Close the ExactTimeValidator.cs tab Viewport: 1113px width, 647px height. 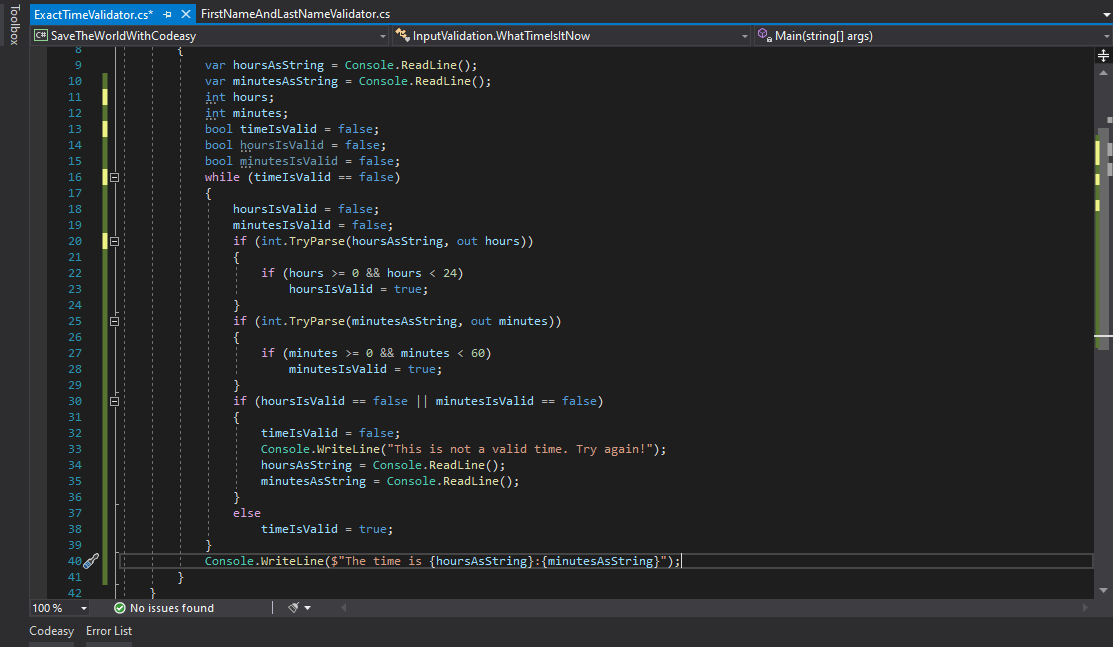tap(187, 14)
